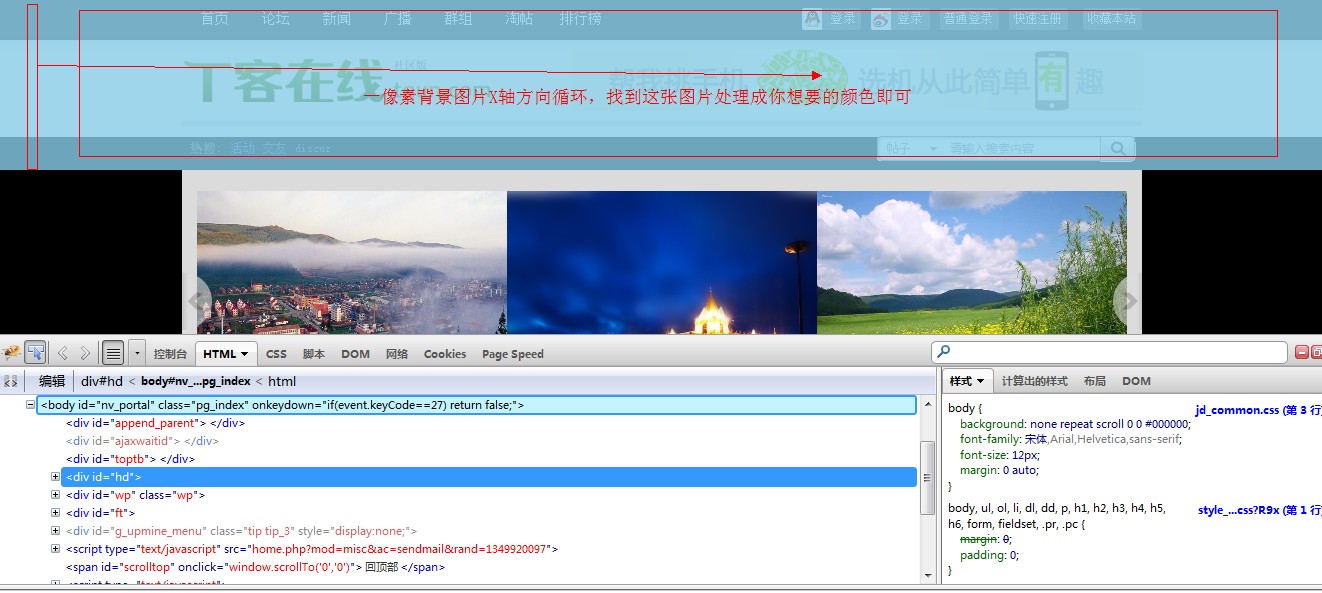The width and height of the screenshot is (1322, 593).
Task: Open 淘帖 in site navigation
Action: tap(519, 19)
